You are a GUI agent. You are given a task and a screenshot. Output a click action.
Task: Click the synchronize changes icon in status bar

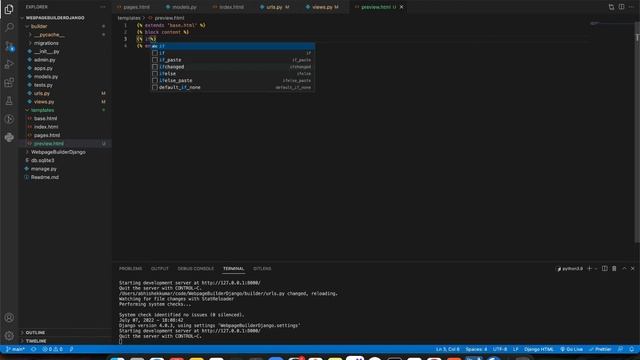coord(33,349)
